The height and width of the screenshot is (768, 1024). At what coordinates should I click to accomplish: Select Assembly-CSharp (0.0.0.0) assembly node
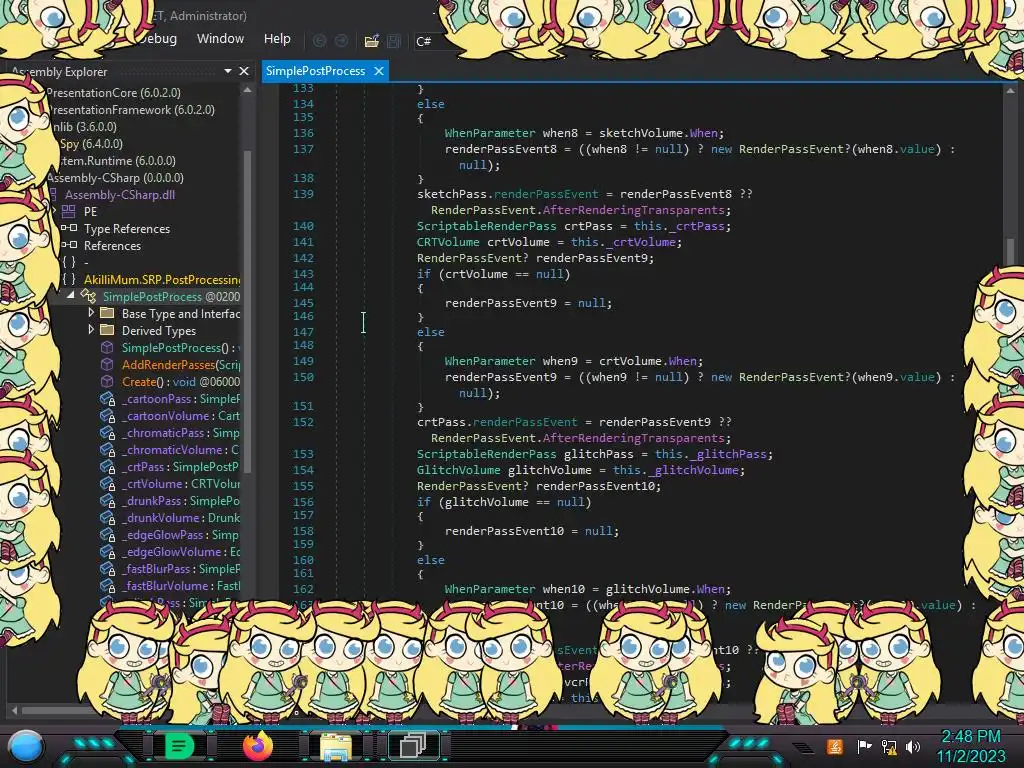pos(115,178)
